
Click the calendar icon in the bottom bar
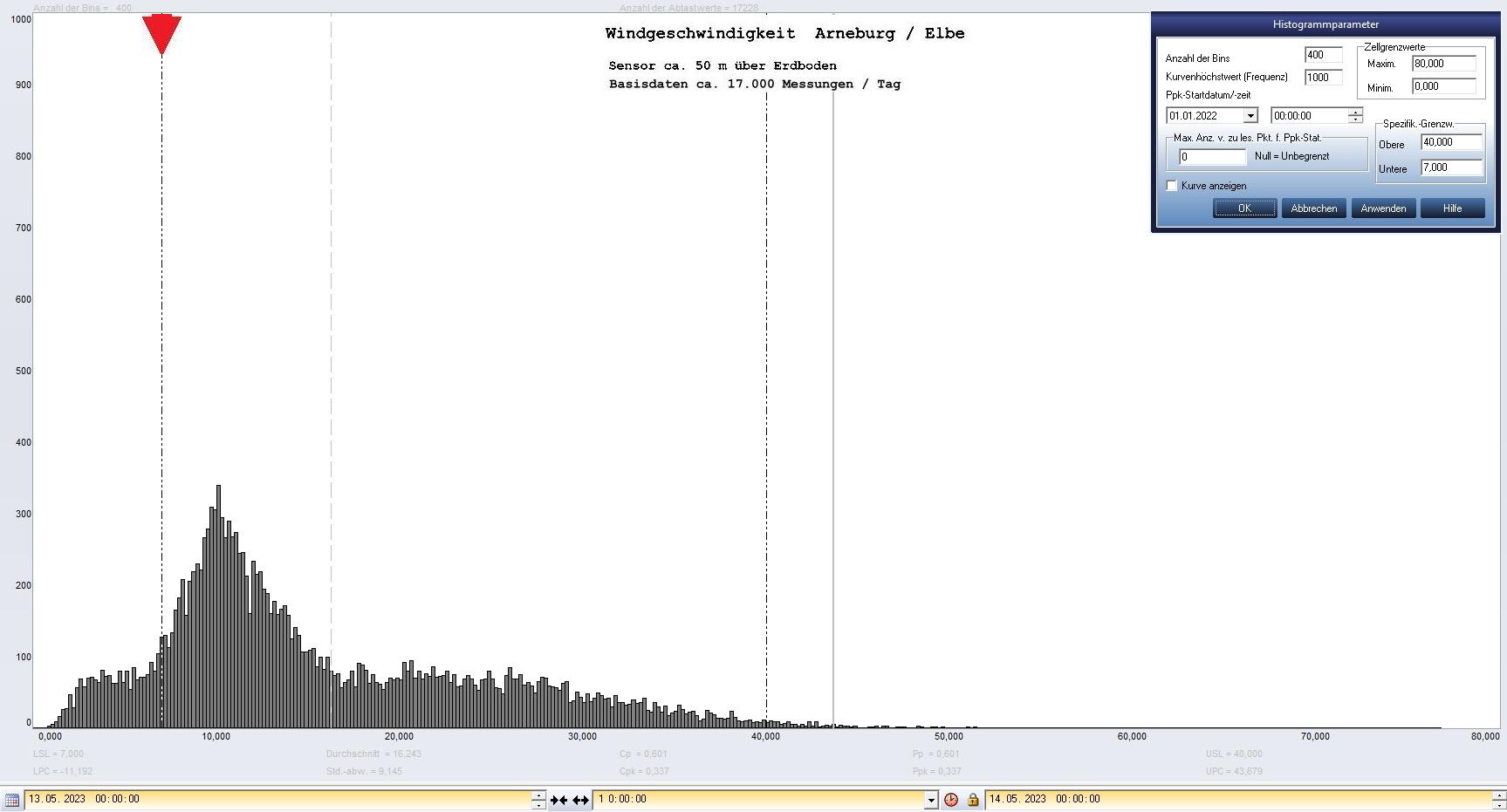pyautogui.click(x=11, y=799)
